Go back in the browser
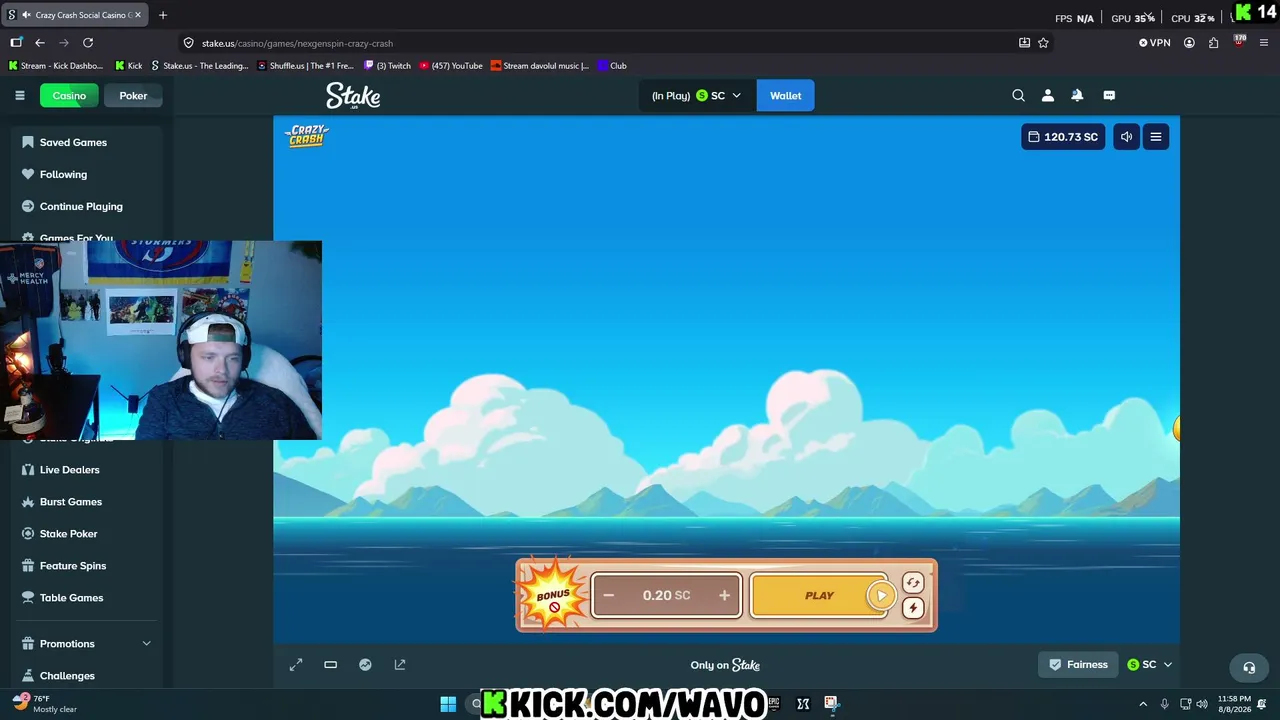The image size is (1280, 720). [40, 43]
